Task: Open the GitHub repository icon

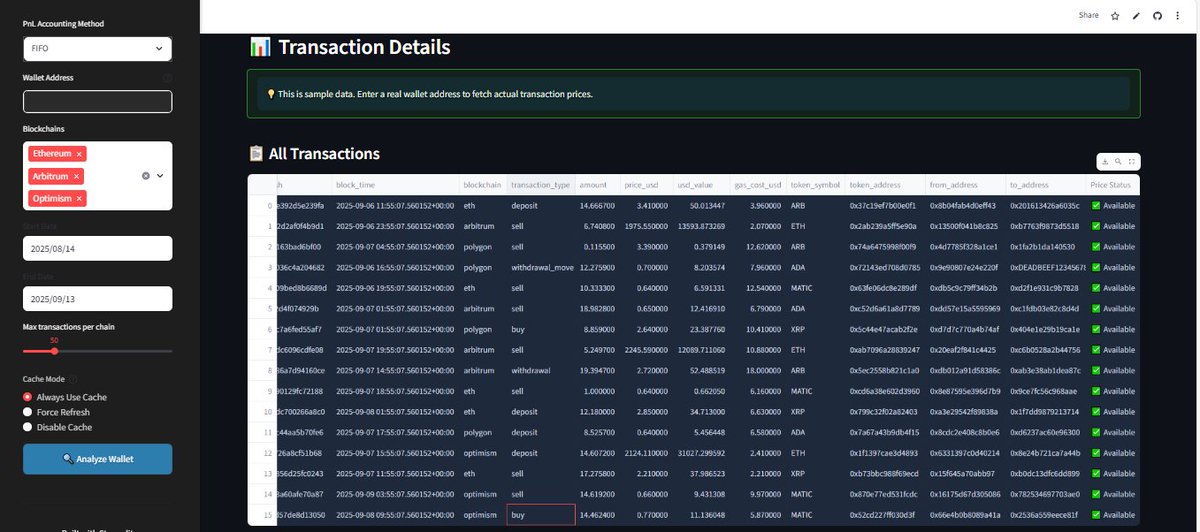Action: (x=1158, y=15)
